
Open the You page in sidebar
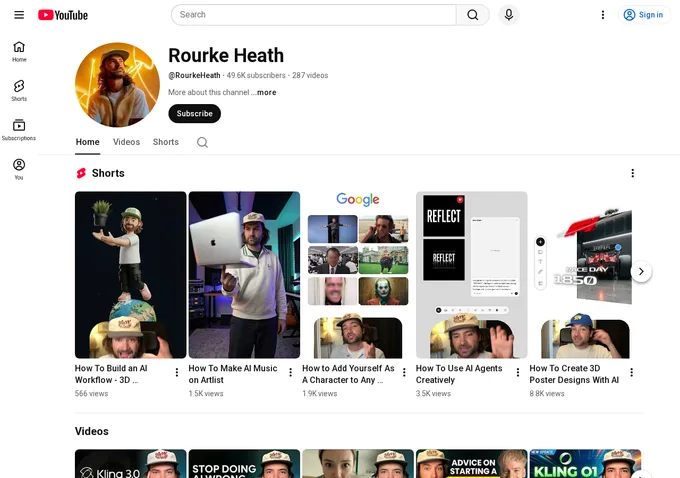(19, 169)
